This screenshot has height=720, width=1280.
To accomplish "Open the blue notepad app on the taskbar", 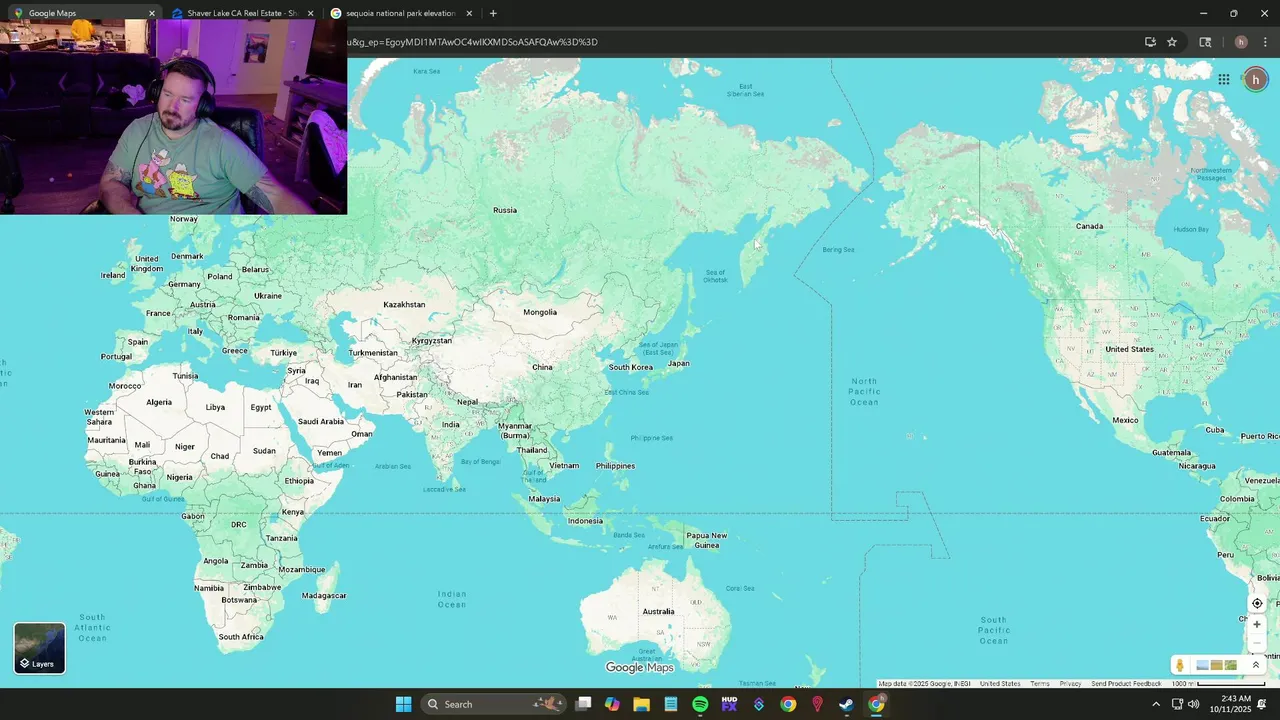I will pos(671,704).
